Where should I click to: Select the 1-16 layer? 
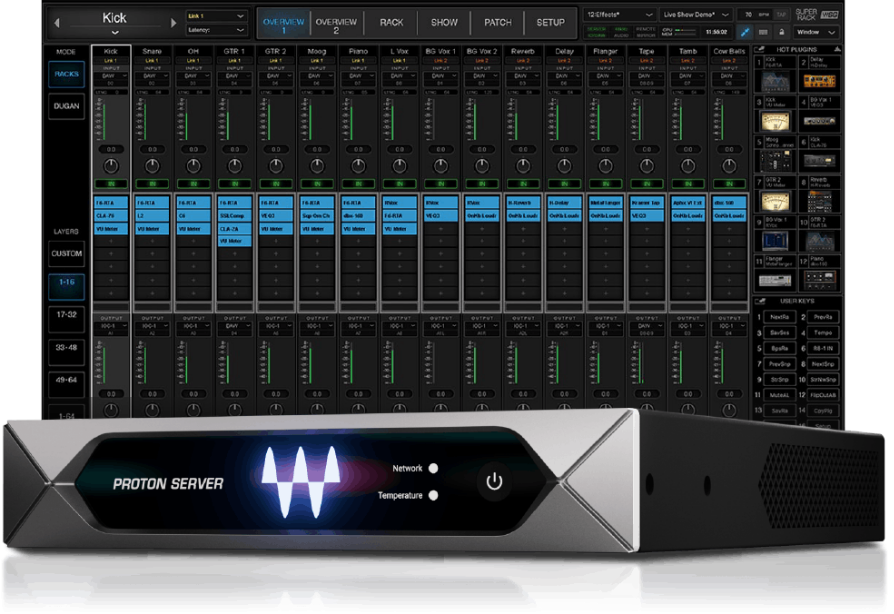(67, 286)
